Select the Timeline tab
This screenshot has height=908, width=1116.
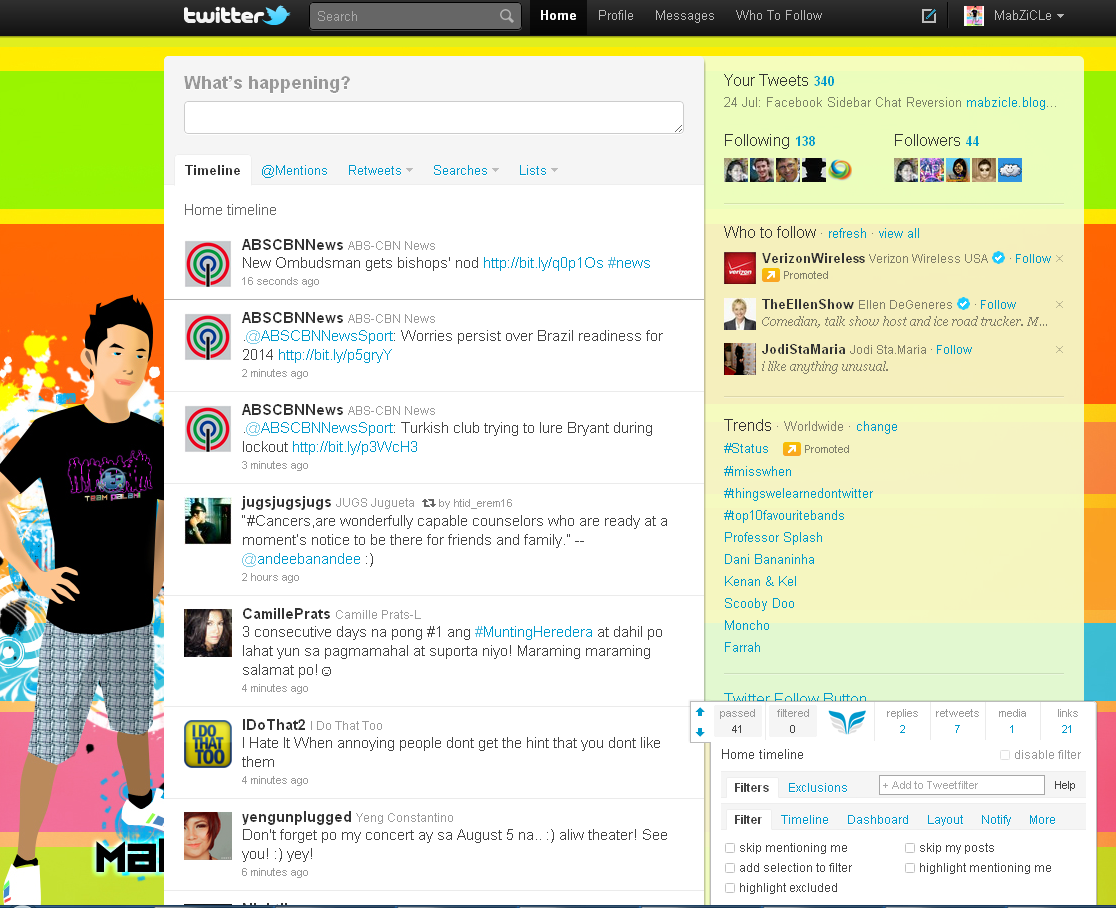click(212, 171)
